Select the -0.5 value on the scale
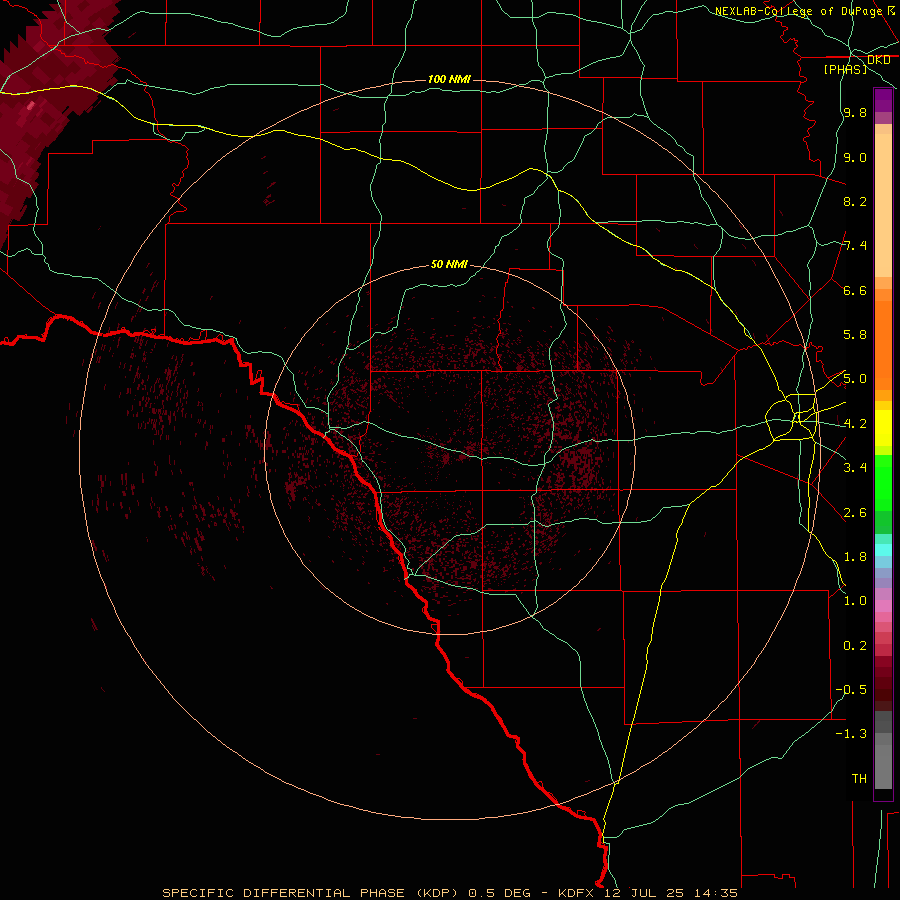This screenshot has height=900, width=900. click(851, 690)
